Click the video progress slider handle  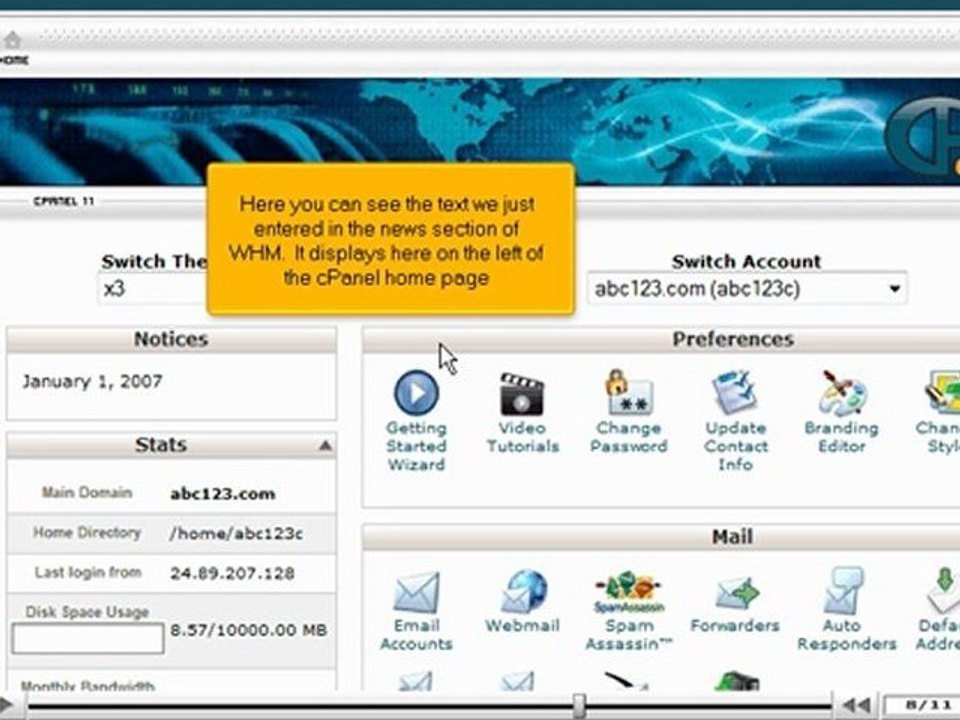[579, 706]
